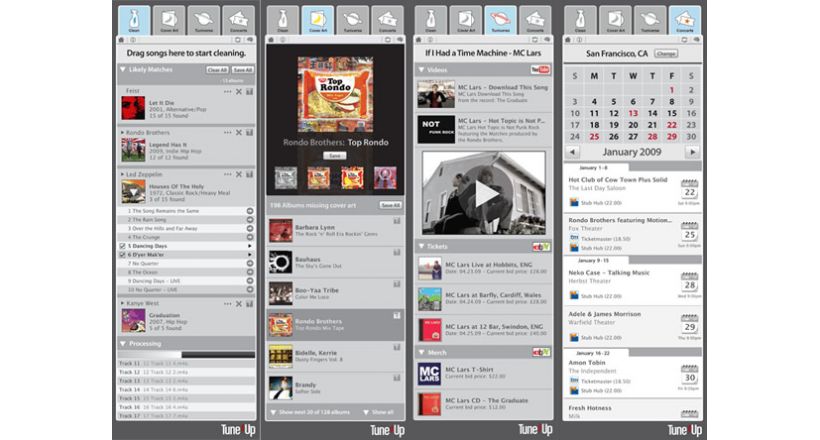Screen dimensions: 820x440
Task: Switch to Concerts tab in the first panel
Action: click(x=238, y=20)
